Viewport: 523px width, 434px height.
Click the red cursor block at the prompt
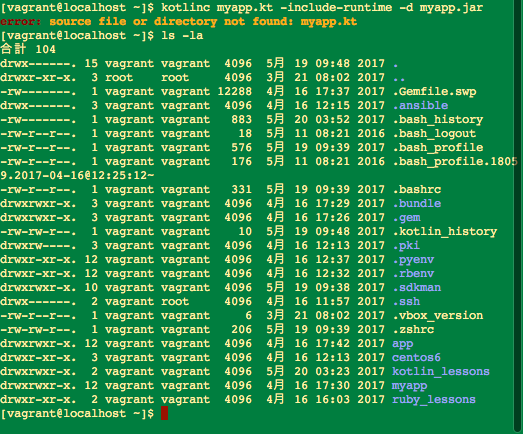[x=164, y=413]
